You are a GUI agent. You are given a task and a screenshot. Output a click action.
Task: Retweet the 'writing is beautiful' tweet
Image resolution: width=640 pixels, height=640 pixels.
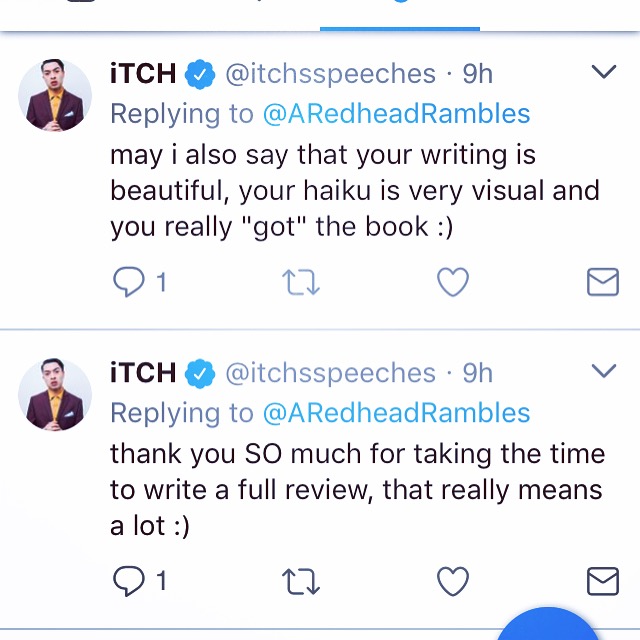(301, 282)
